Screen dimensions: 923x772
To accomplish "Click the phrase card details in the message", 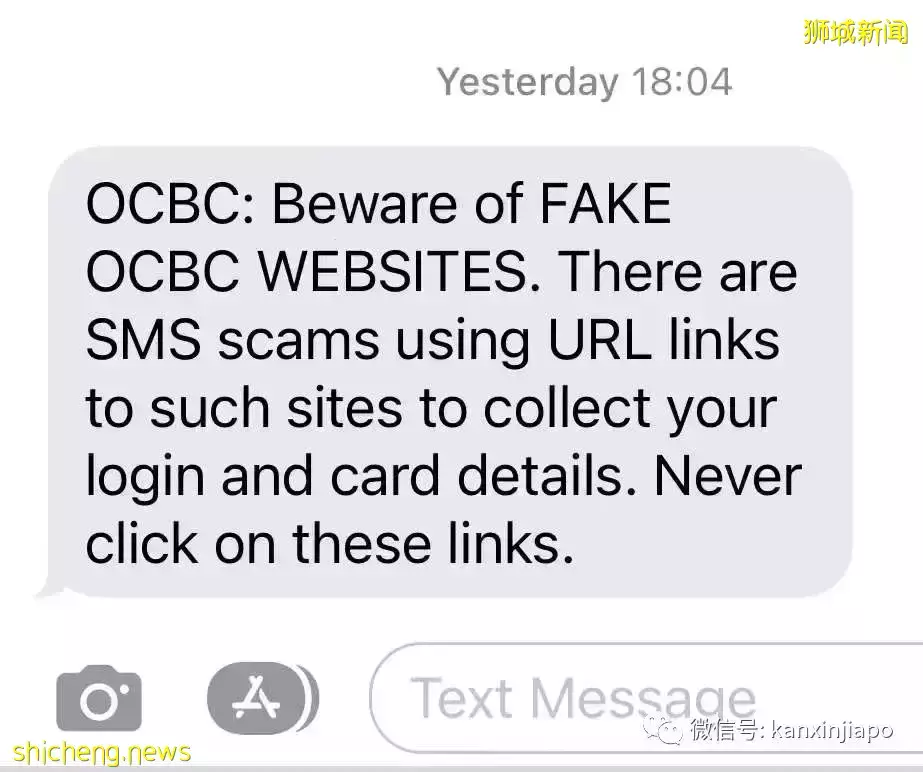I will pyautogui.click(x=484, y=476).
